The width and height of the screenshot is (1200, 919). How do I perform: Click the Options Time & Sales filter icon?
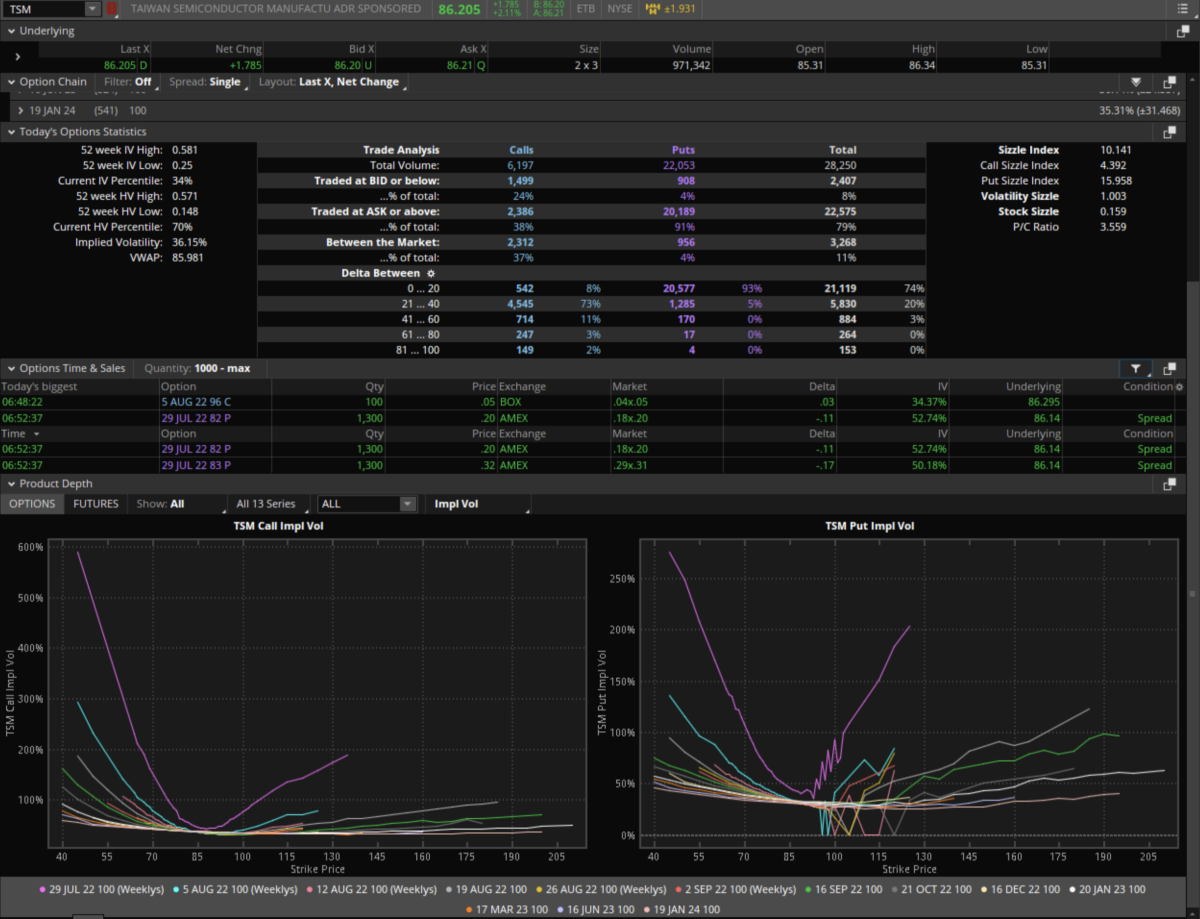pos(1136,368)
